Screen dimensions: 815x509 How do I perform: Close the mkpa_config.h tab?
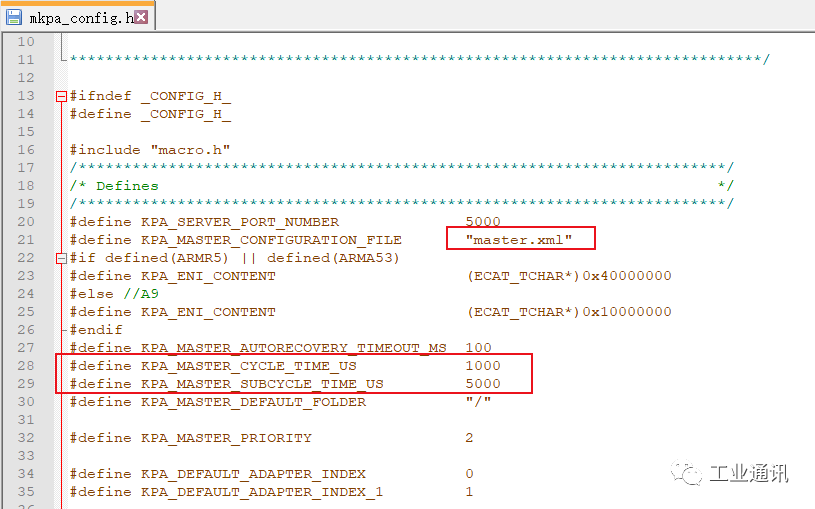pos(141,17)
